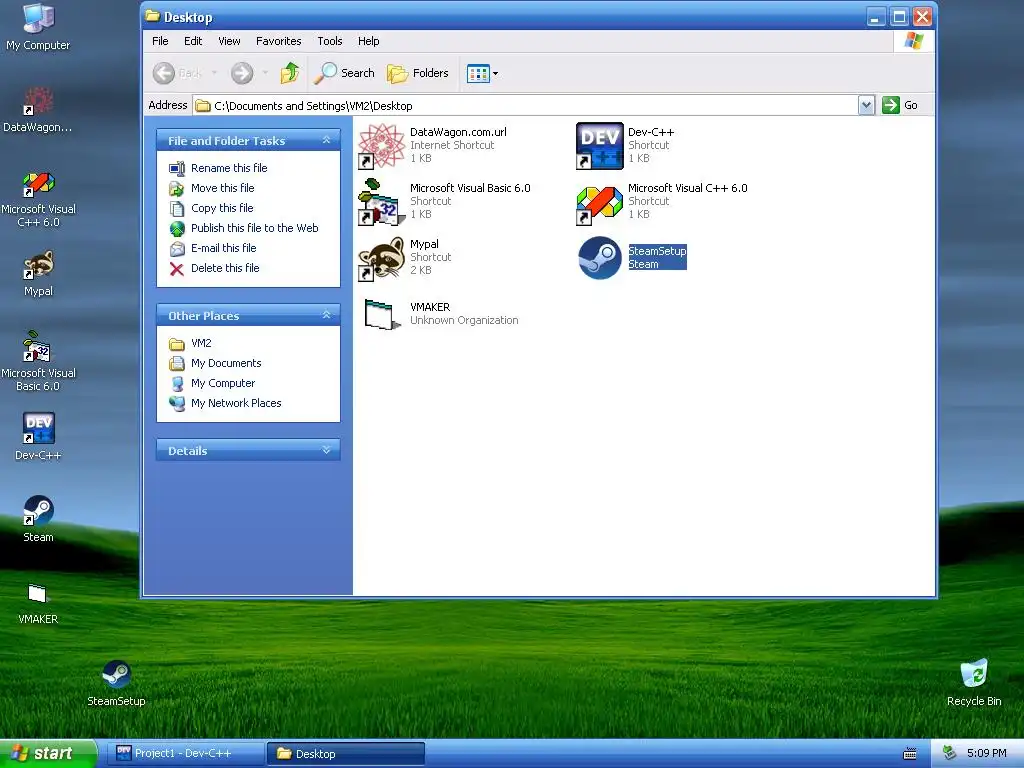Open the Favorites menu

tap(278, 41)
